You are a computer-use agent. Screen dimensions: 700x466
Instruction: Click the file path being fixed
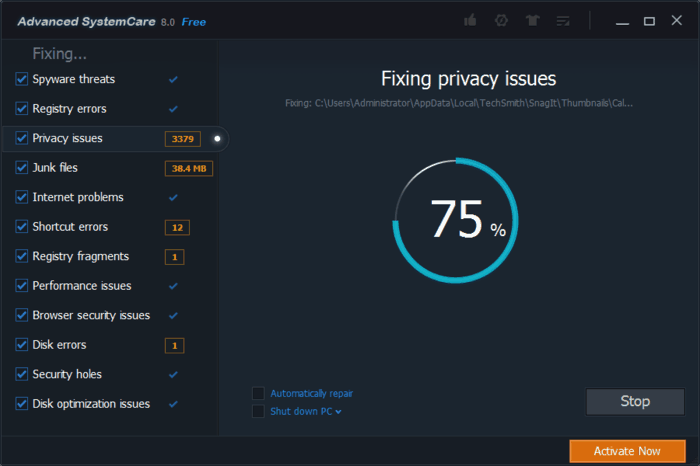click(x=459, y=102)
